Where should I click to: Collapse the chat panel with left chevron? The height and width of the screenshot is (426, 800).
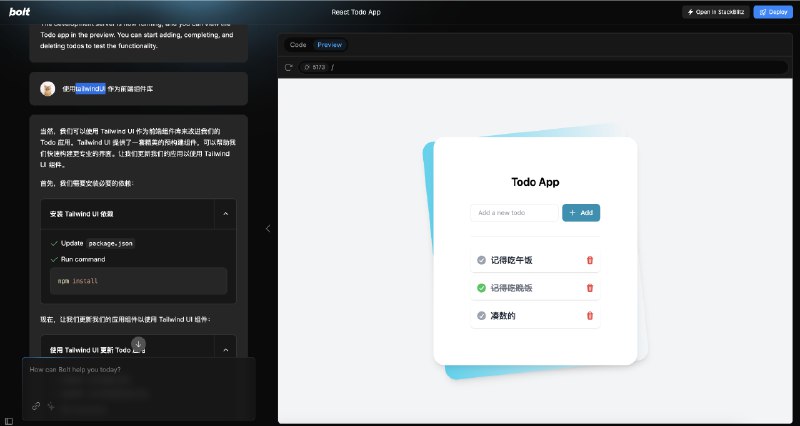(x=268, y=229)
